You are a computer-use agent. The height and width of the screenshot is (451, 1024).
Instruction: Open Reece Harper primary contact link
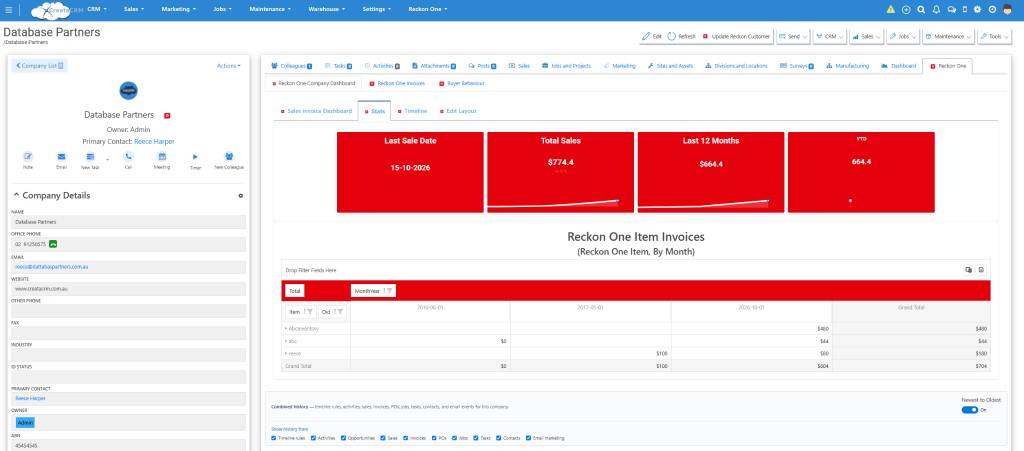tap(154, 142)
